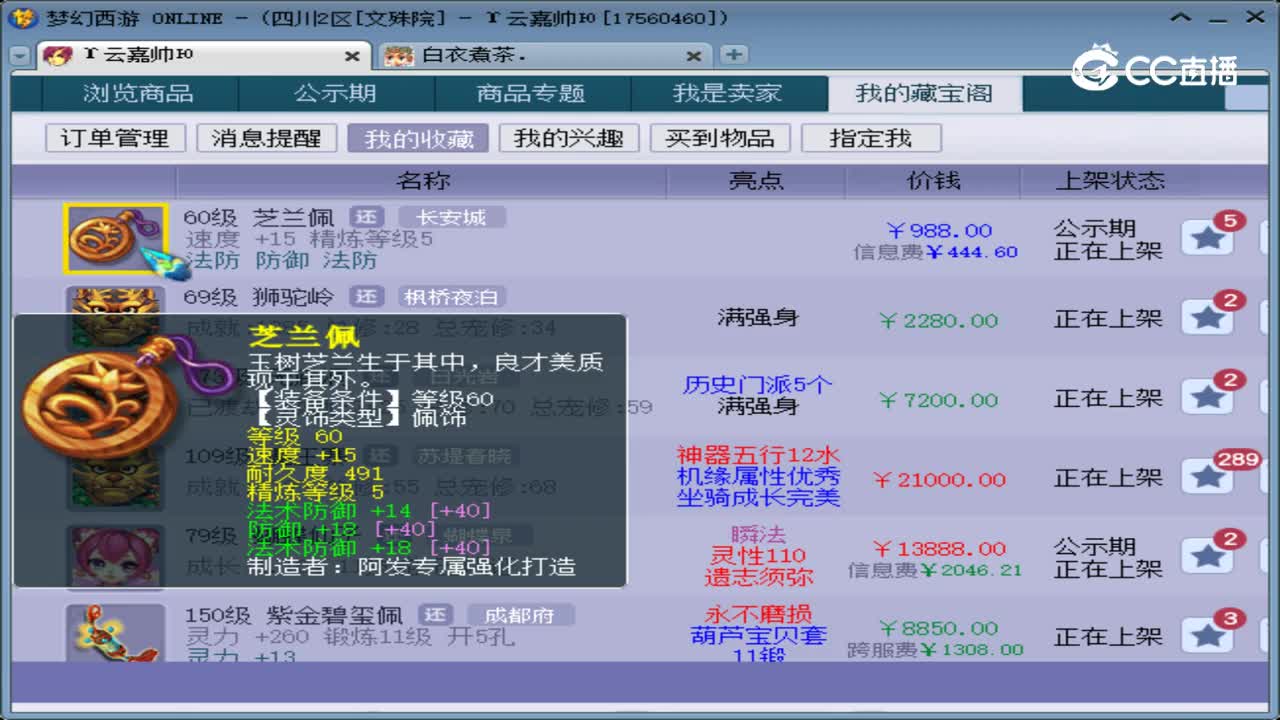Click the 永不磨损 highlight text

[x=758, y=614]
